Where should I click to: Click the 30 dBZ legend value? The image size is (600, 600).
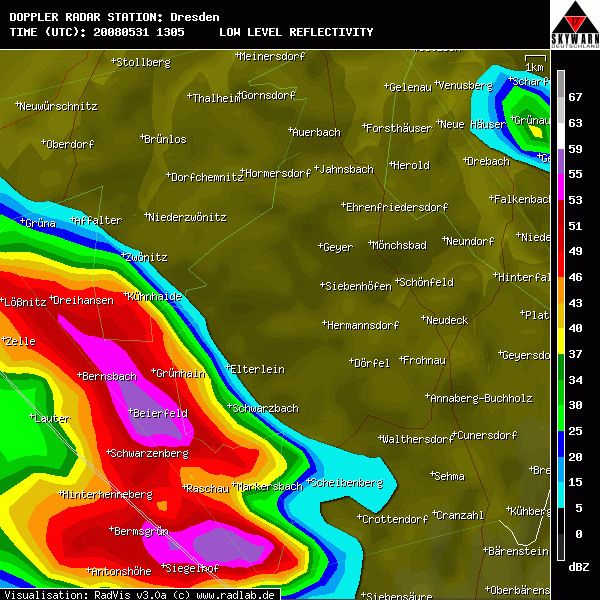pyautogui.click(x=575, y=405)
